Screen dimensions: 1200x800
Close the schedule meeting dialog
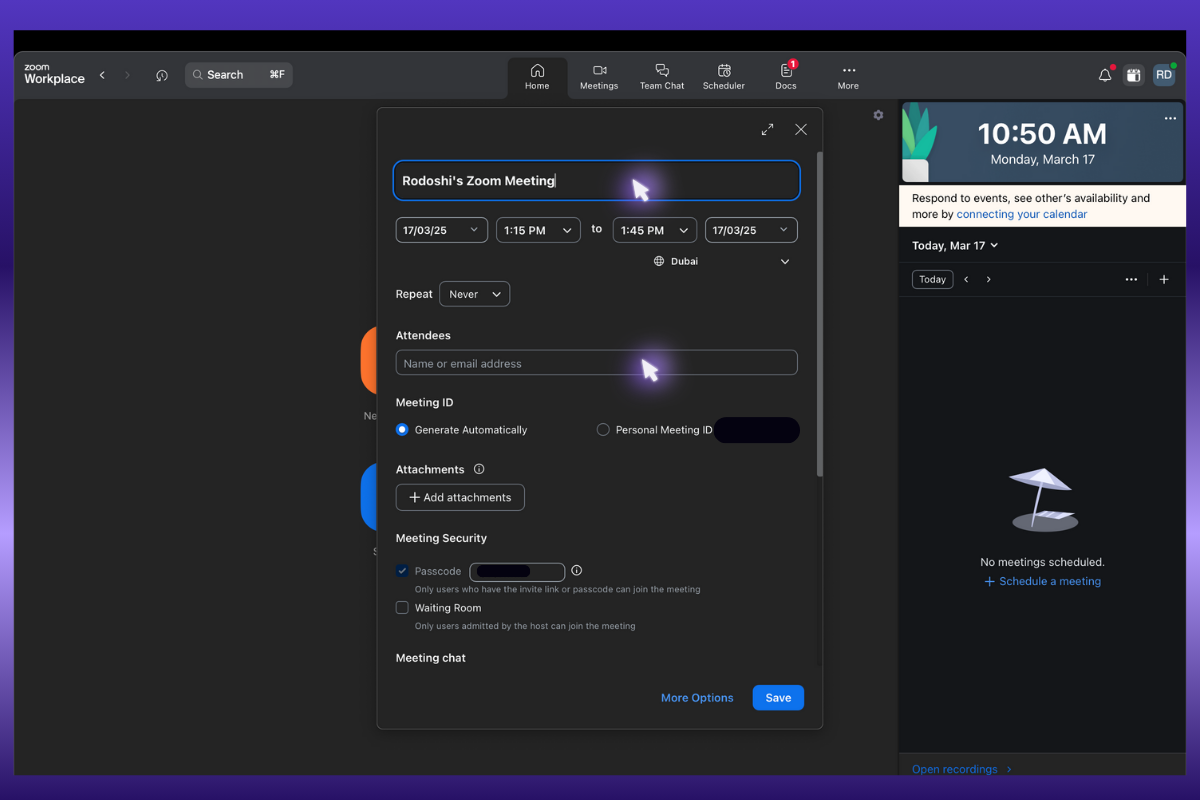pos(801,129)
